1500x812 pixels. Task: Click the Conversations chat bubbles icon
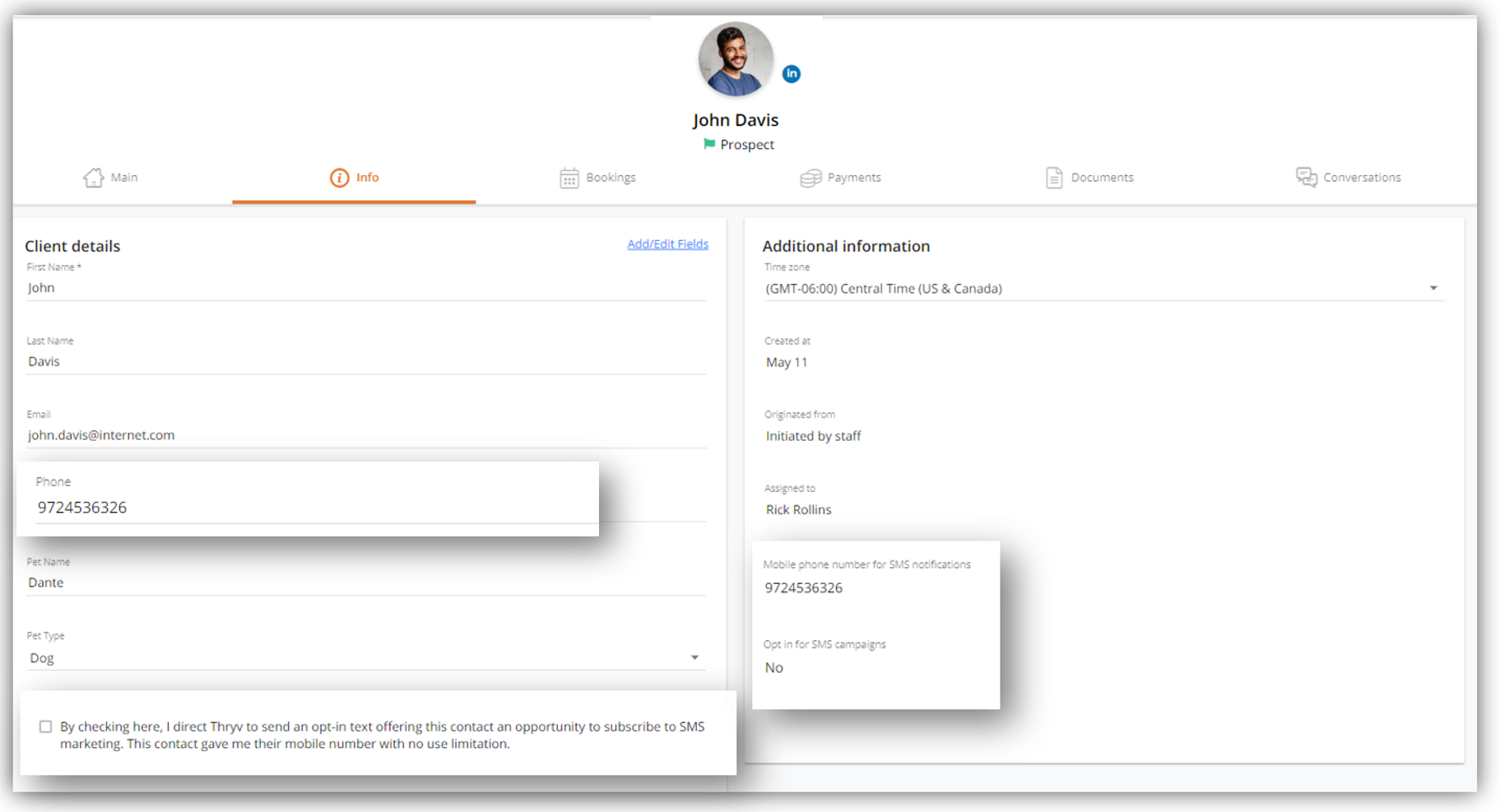pos(1307,177)
